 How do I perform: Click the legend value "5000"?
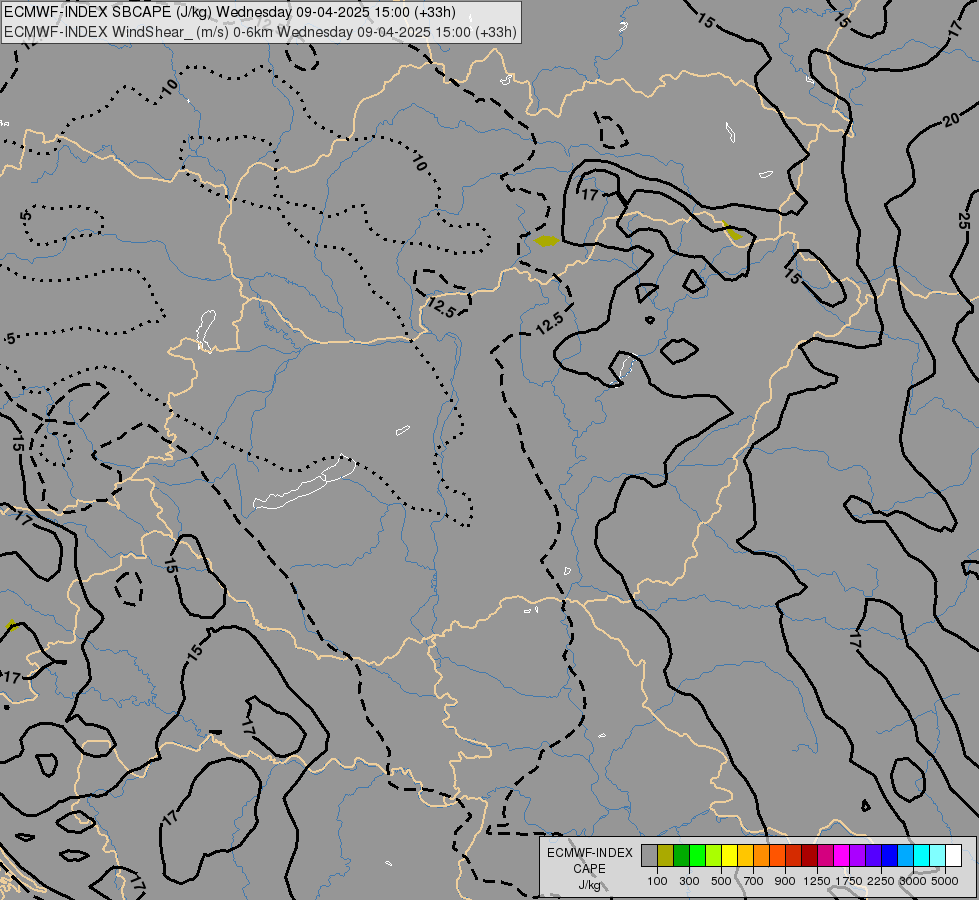pos(945,881)
